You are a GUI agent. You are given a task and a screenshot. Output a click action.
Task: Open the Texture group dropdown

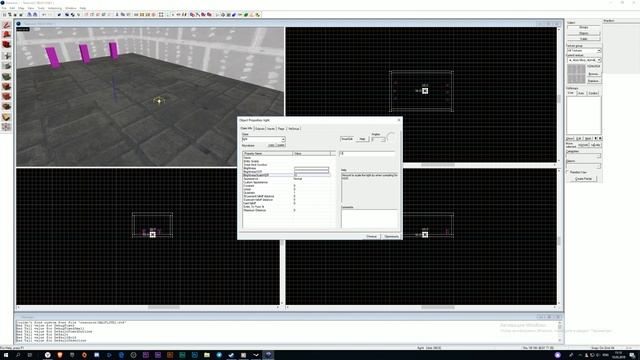[584, 51]
